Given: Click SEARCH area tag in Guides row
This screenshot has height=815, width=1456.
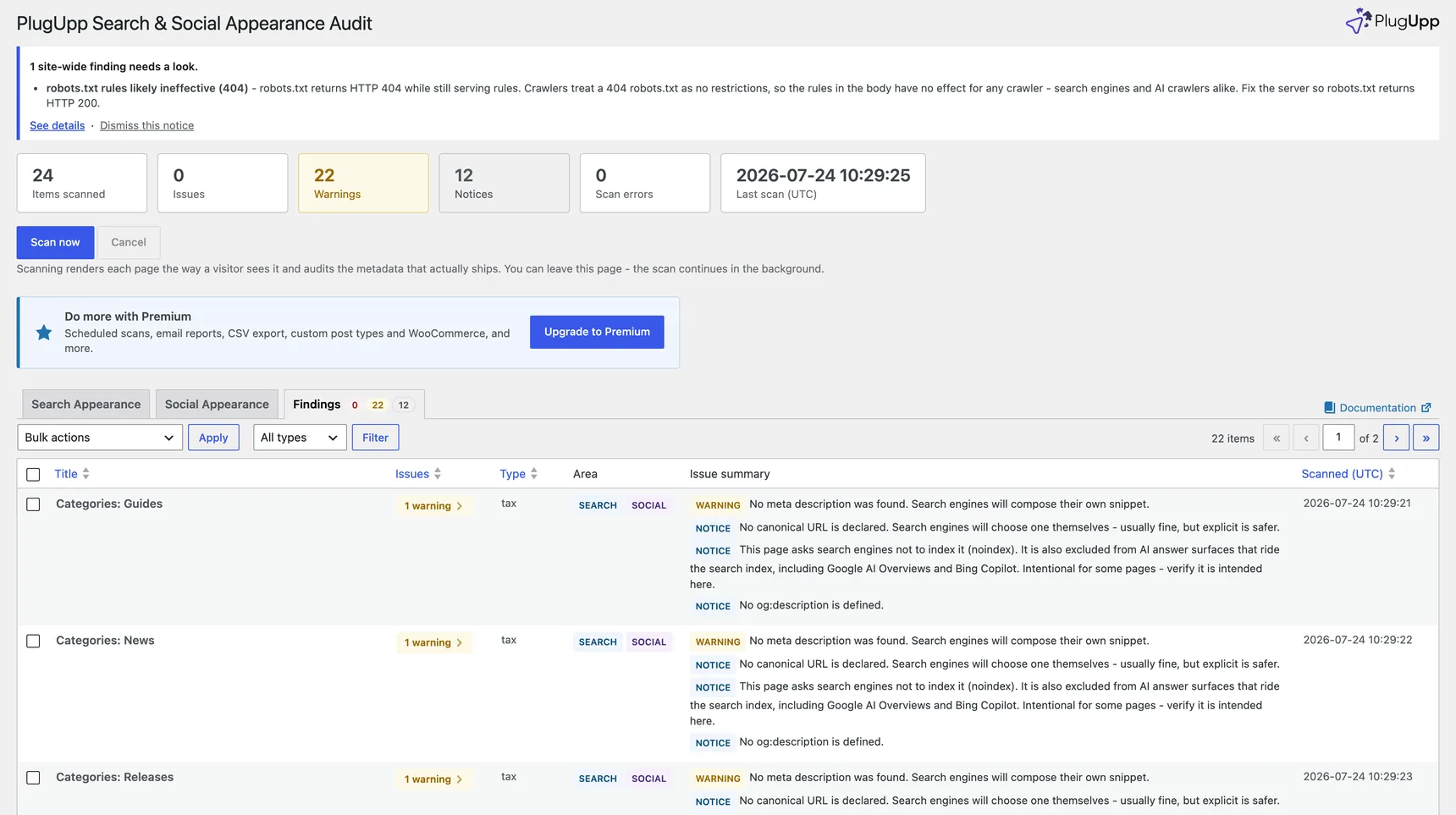Looking at the screenshot, I should [598, 505].
